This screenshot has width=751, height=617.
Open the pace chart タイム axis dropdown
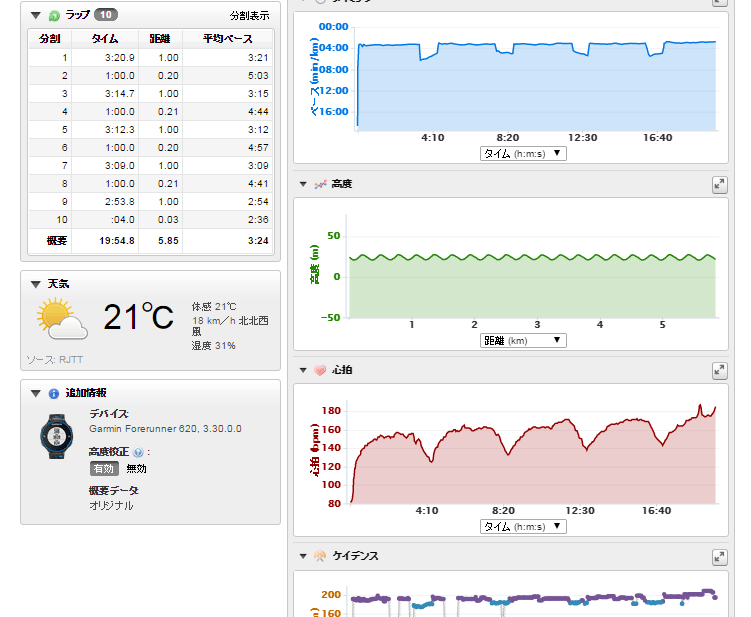523,154
